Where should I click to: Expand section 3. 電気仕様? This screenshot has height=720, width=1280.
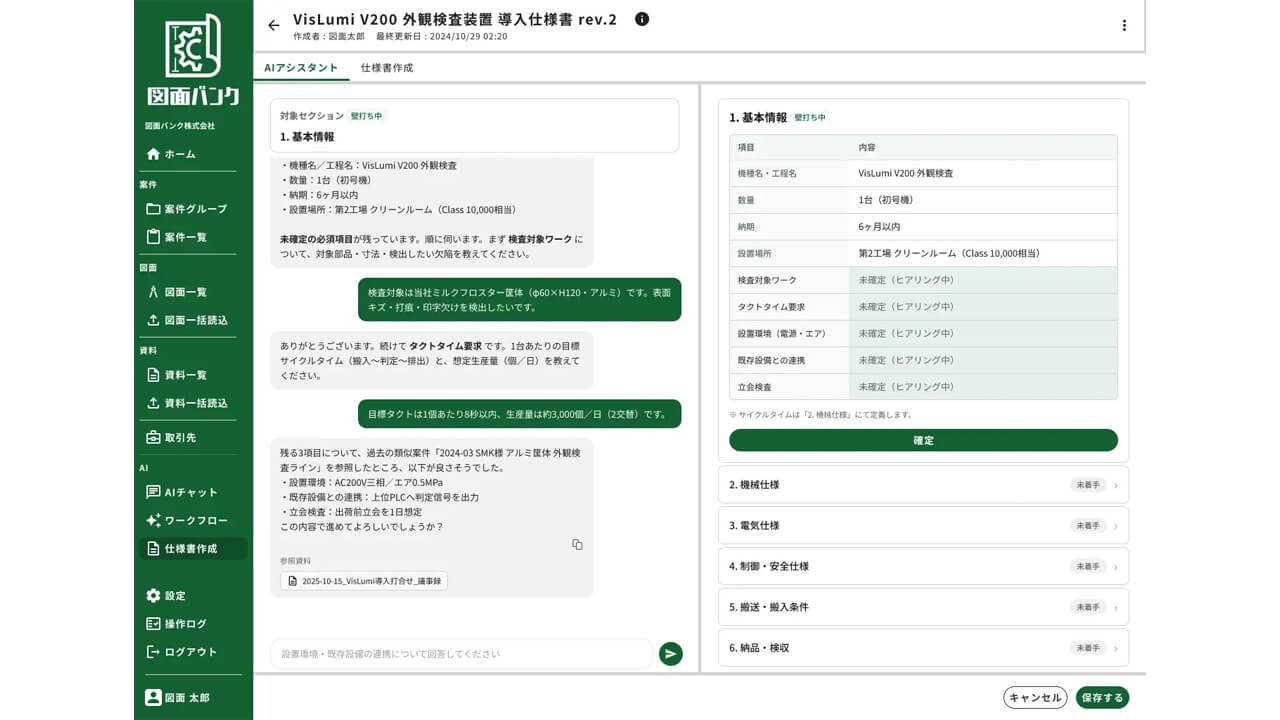[924, 526]
